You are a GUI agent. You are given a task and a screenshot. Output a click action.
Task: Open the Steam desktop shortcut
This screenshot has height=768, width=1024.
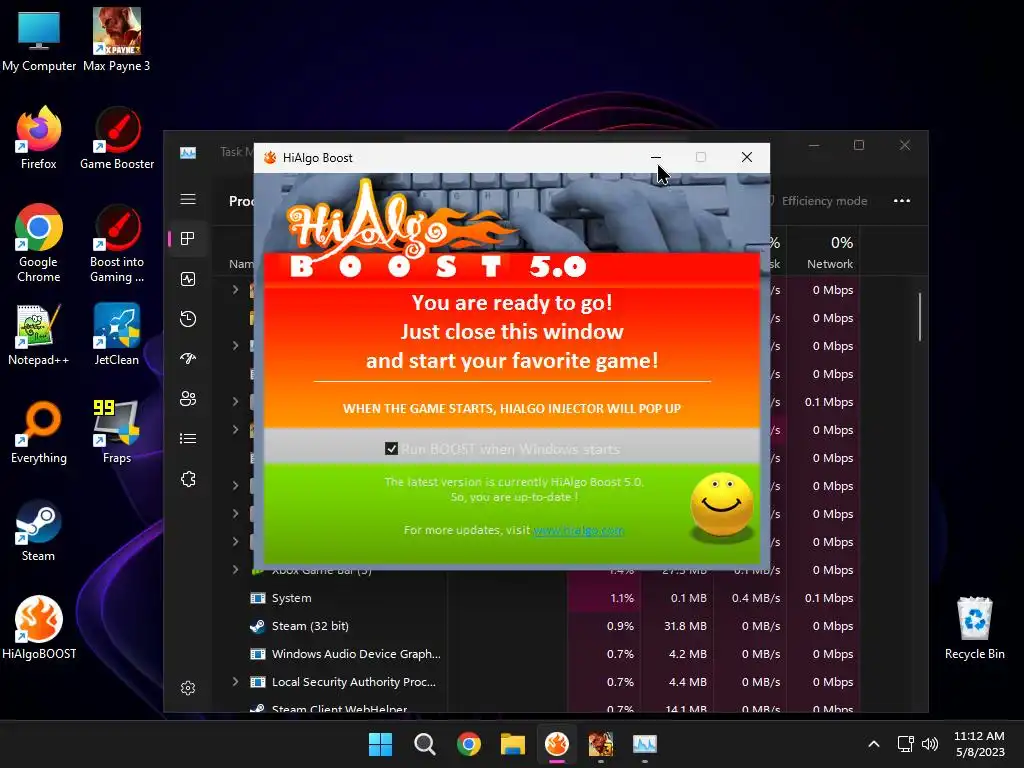click(39, 530)
